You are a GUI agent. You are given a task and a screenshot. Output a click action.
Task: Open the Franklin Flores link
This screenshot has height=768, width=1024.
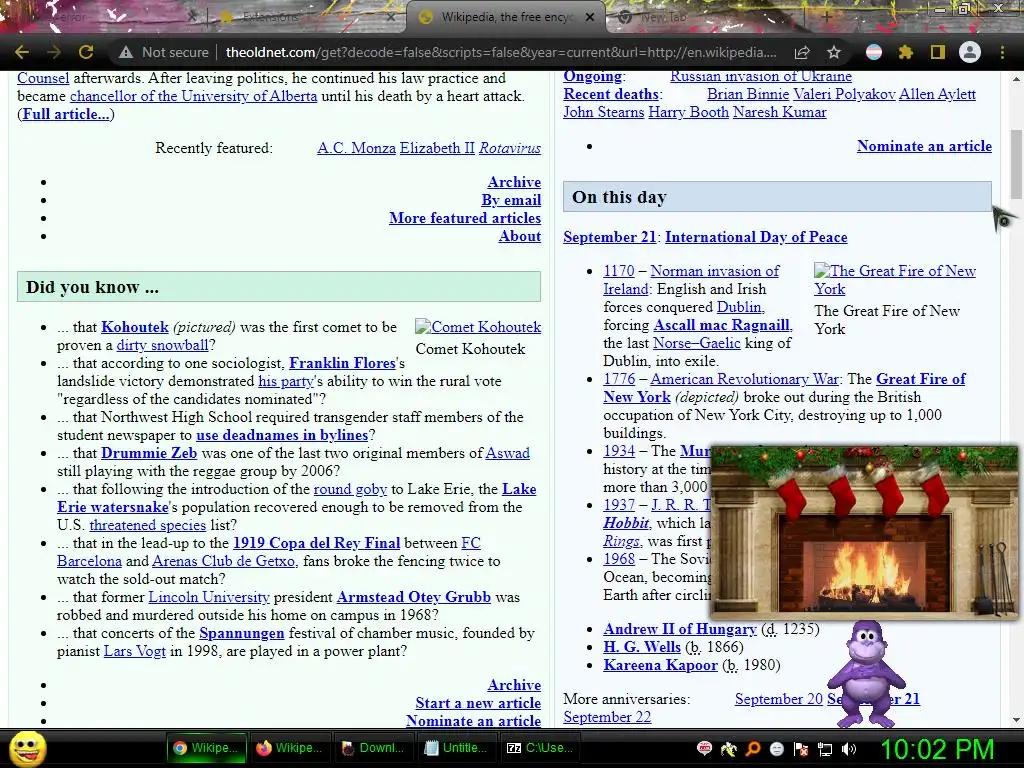[342, 363]
